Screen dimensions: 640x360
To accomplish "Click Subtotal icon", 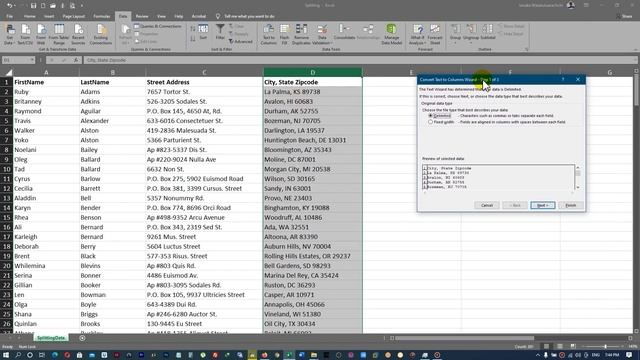I will [487, 32].
